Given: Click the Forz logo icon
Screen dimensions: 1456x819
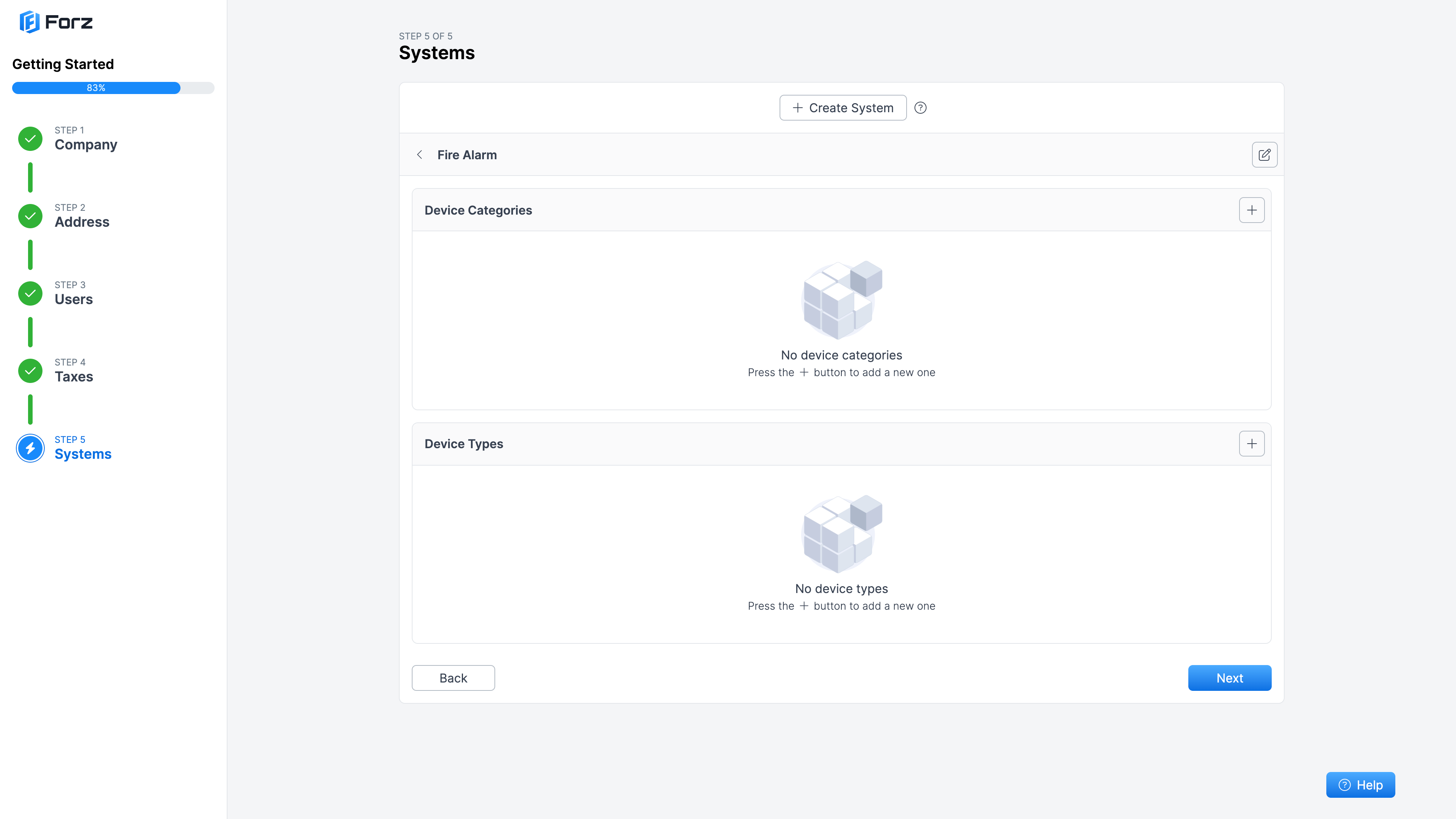Looking at the screenshot, I should pyautogui.click(x=30, y=22).
